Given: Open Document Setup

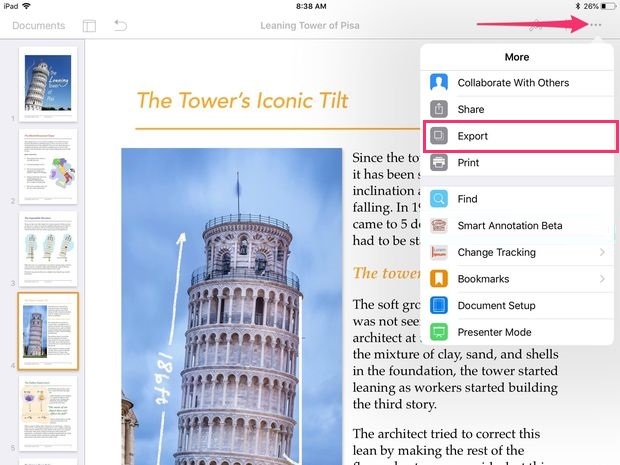Looking at the screenshot, I should [517, 306].
